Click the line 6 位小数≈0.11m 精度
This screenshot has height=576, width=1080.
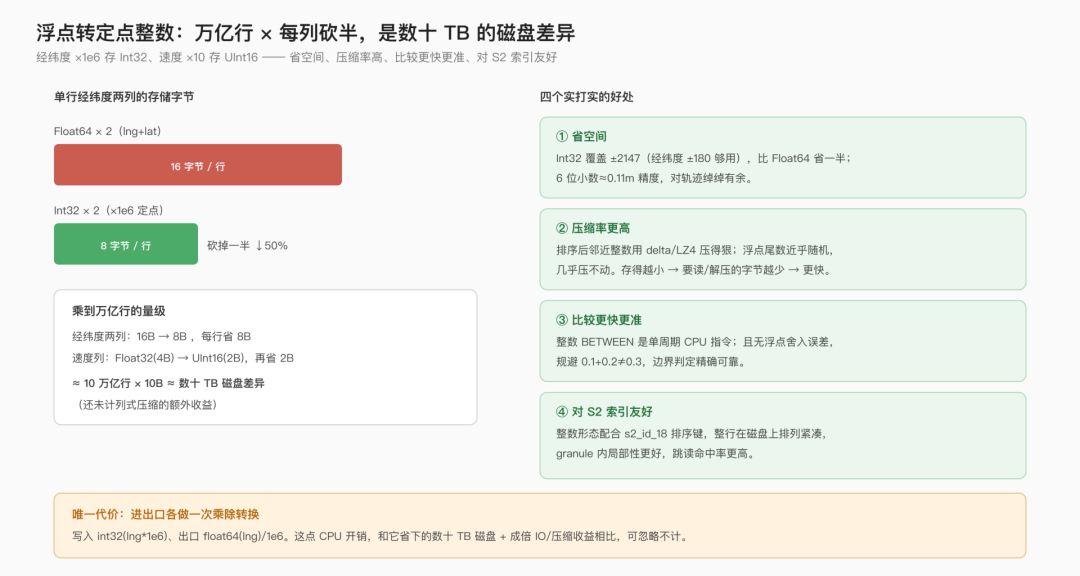[655, 178]
